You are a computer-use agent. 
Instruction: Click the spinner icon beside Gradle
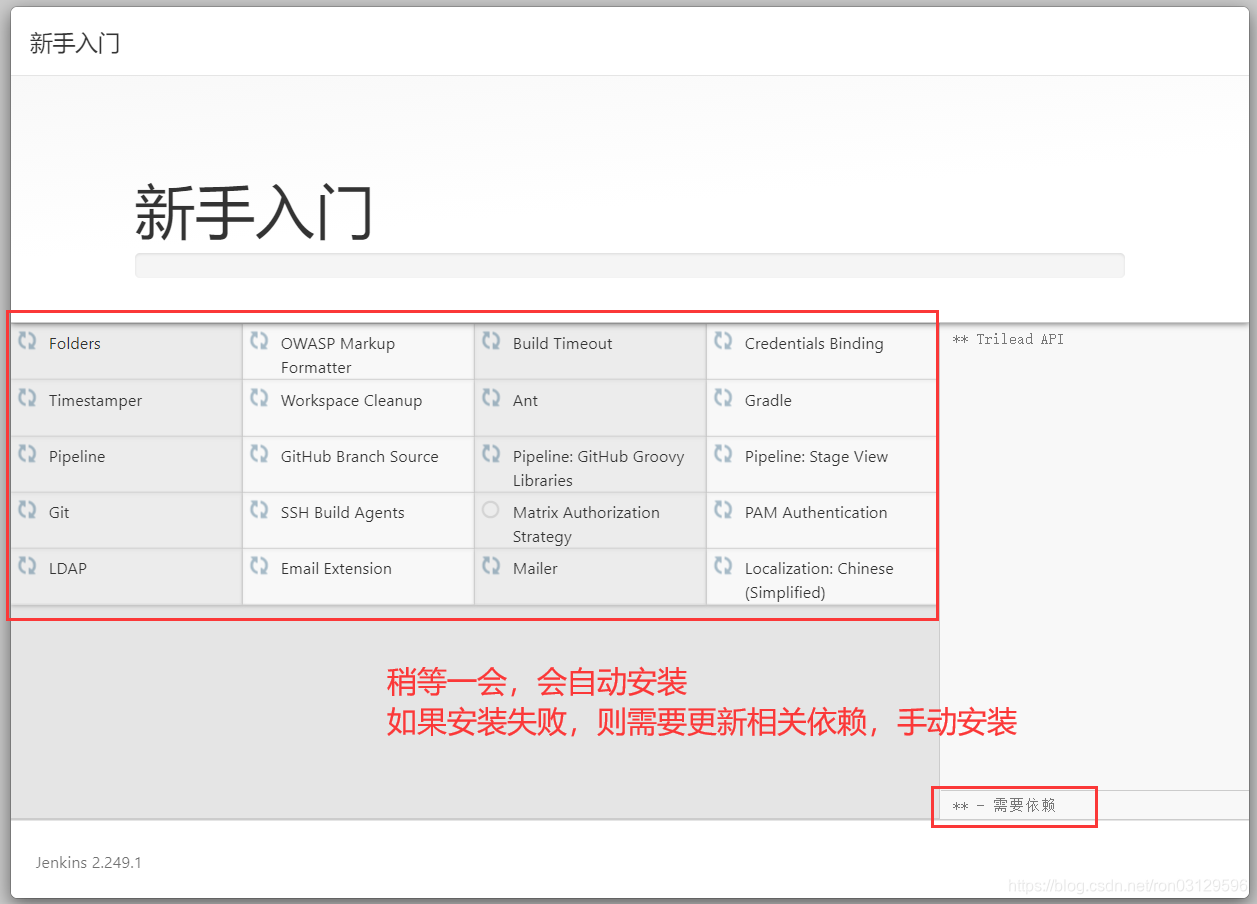[x=723, y=398]
